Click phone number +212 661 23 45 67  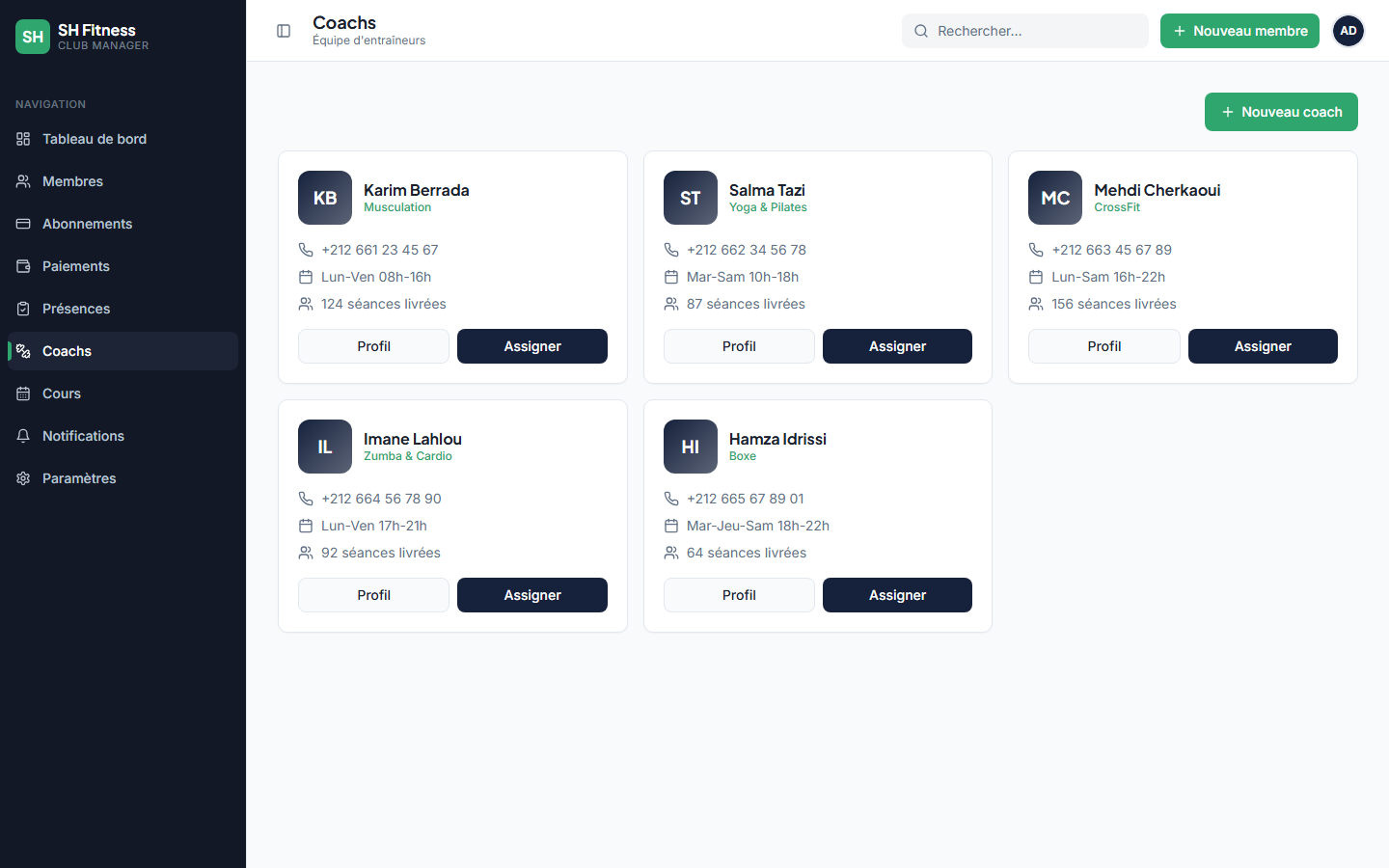(x=380, y=250)
